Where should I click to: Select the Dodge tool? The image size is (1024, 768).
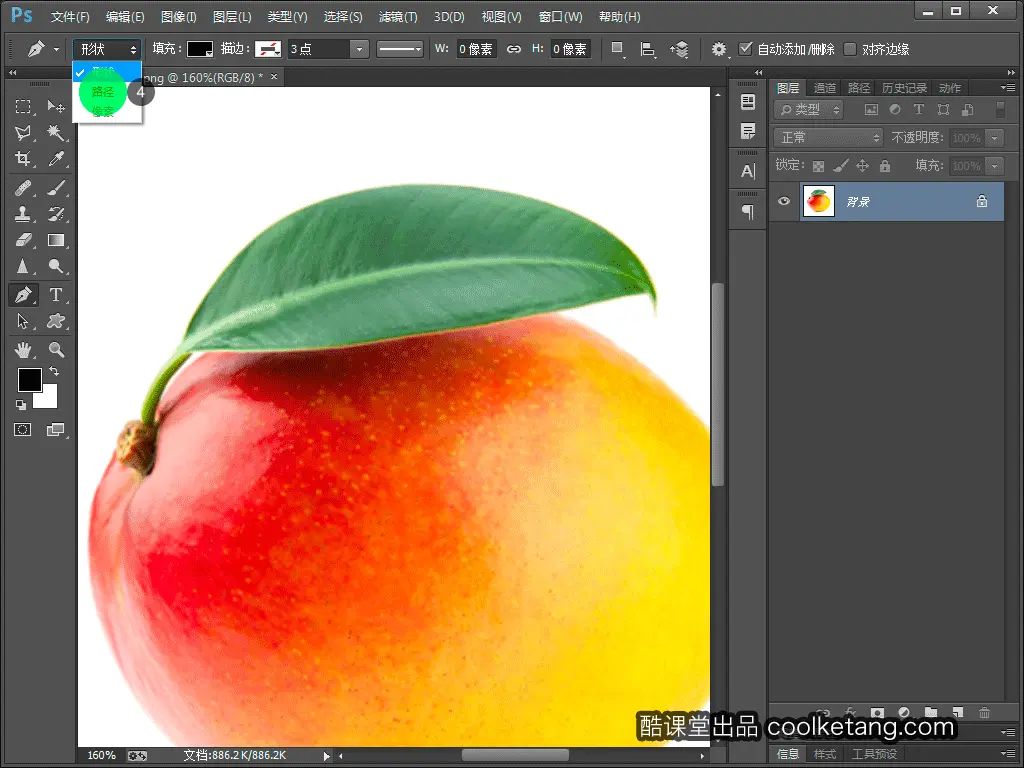pyautogui.click(x=56, y=266)
